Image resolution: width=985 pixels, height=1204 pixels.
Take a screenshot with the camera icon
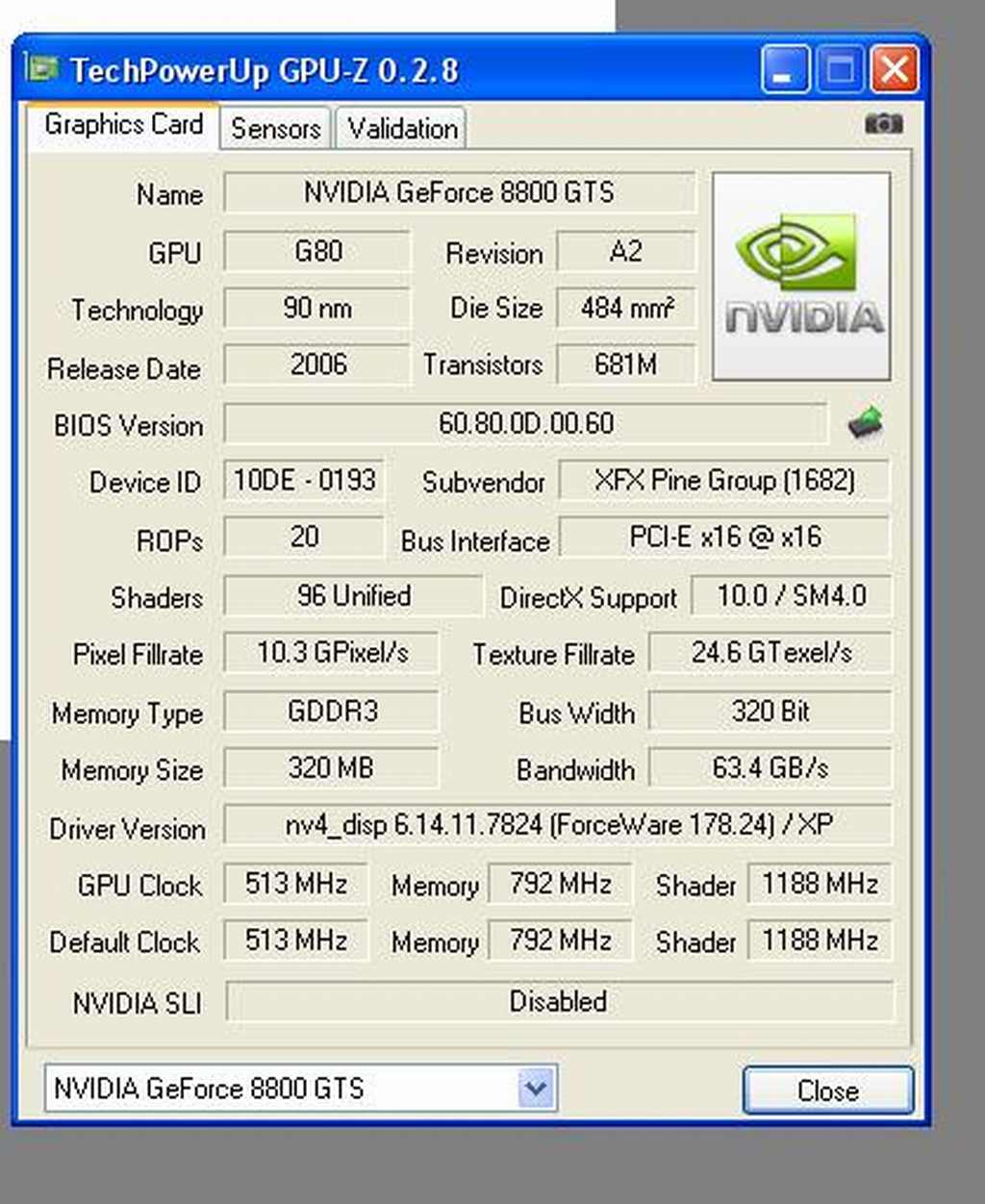click(x=883, y=124)
